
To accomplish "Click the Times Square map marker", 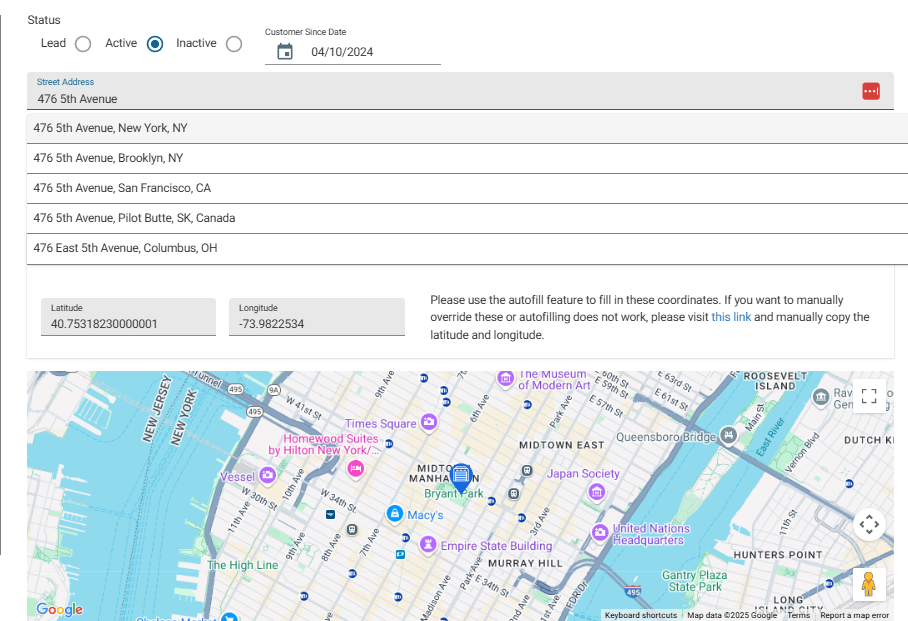I will pyautogui.click(x=429, y=424).
